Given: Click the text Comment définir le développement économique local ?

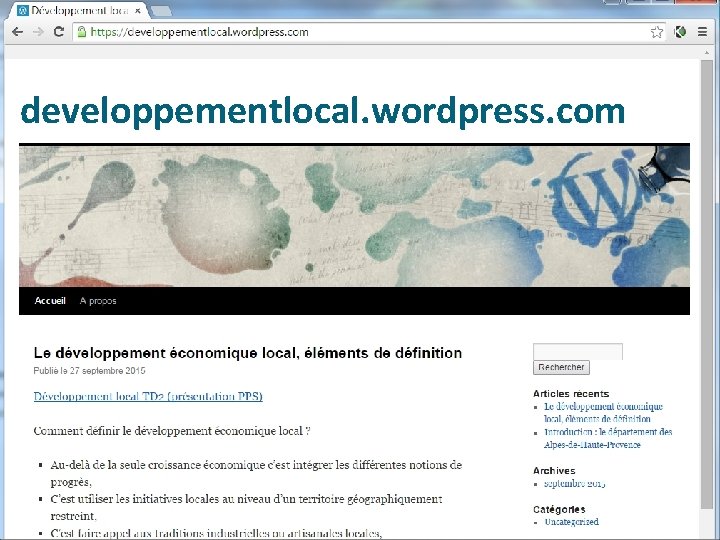Looking at the screenshot, I should pos(172,431).
